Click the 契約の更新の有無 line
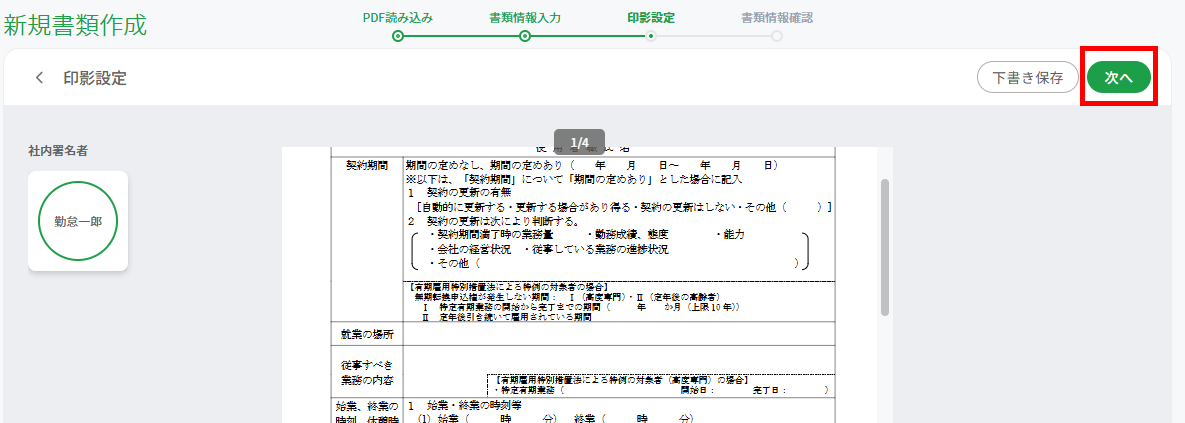 click(x=459, y=193)
